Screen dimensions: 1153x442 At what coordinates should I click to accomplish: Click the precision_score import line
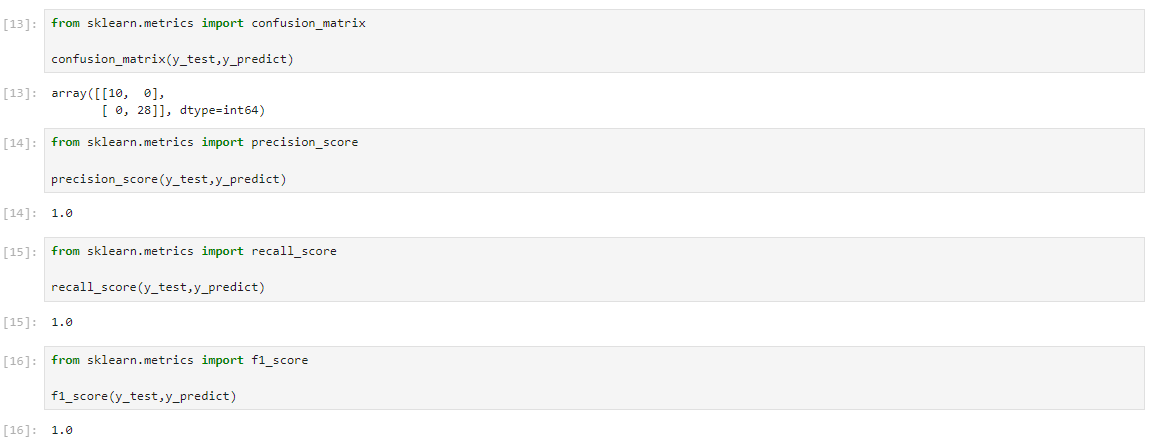coord(204,143)
